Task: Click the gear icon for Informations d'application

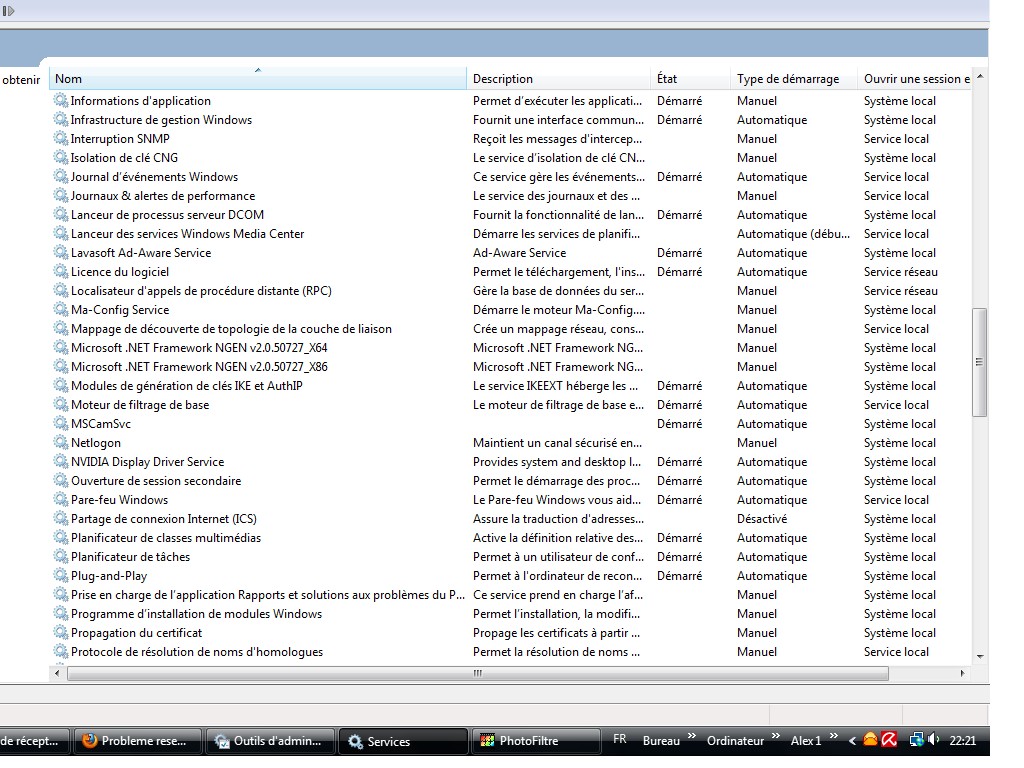Action: tap(61, 101)
